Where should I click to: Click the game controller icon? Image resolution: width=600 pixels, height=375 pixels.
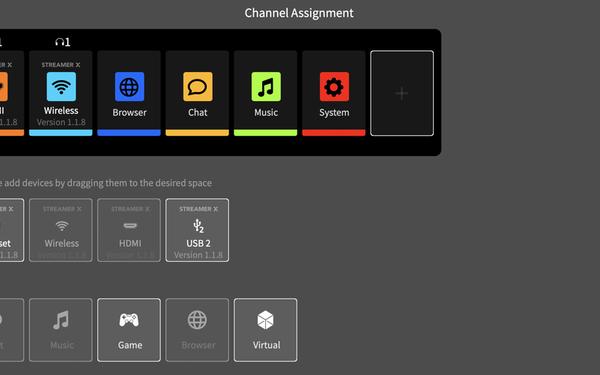pyautogui.click(x=129, y=320)
